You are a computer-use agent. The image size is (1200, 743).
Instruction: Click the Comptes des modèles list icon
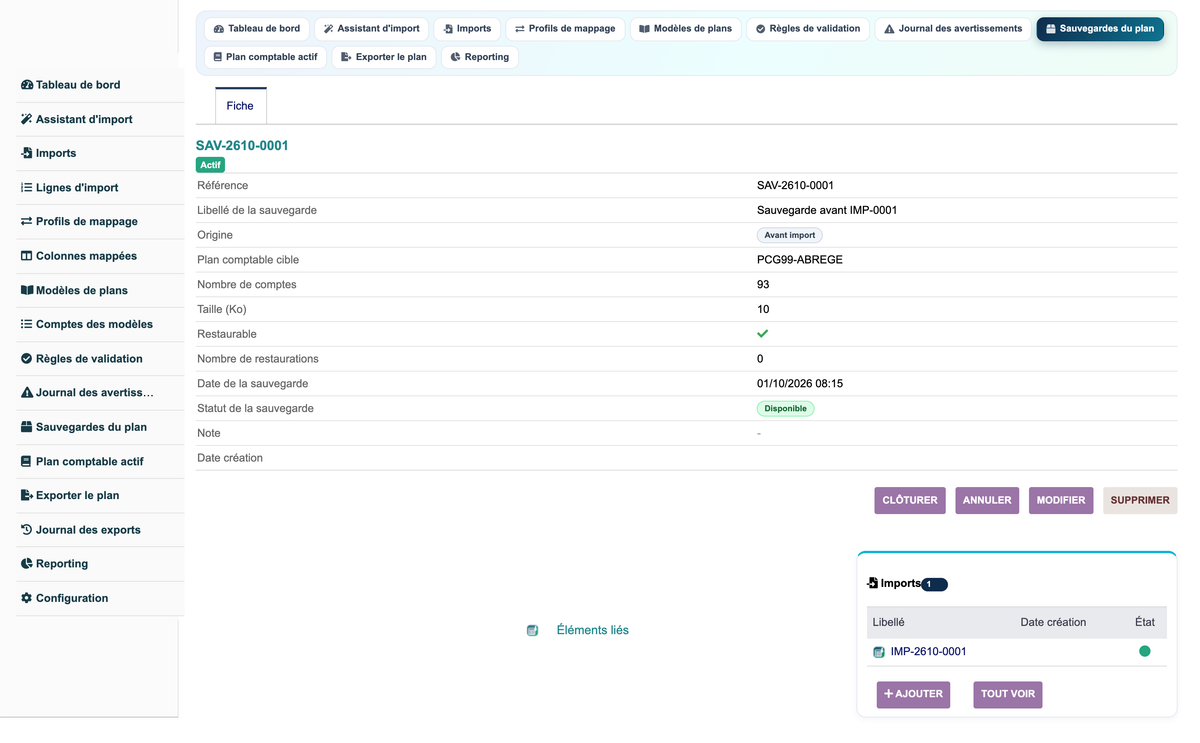27,324
